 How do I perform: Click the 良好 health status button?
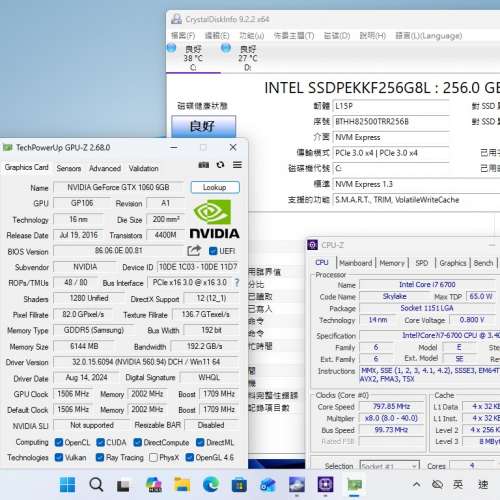(x=204, y=126)
